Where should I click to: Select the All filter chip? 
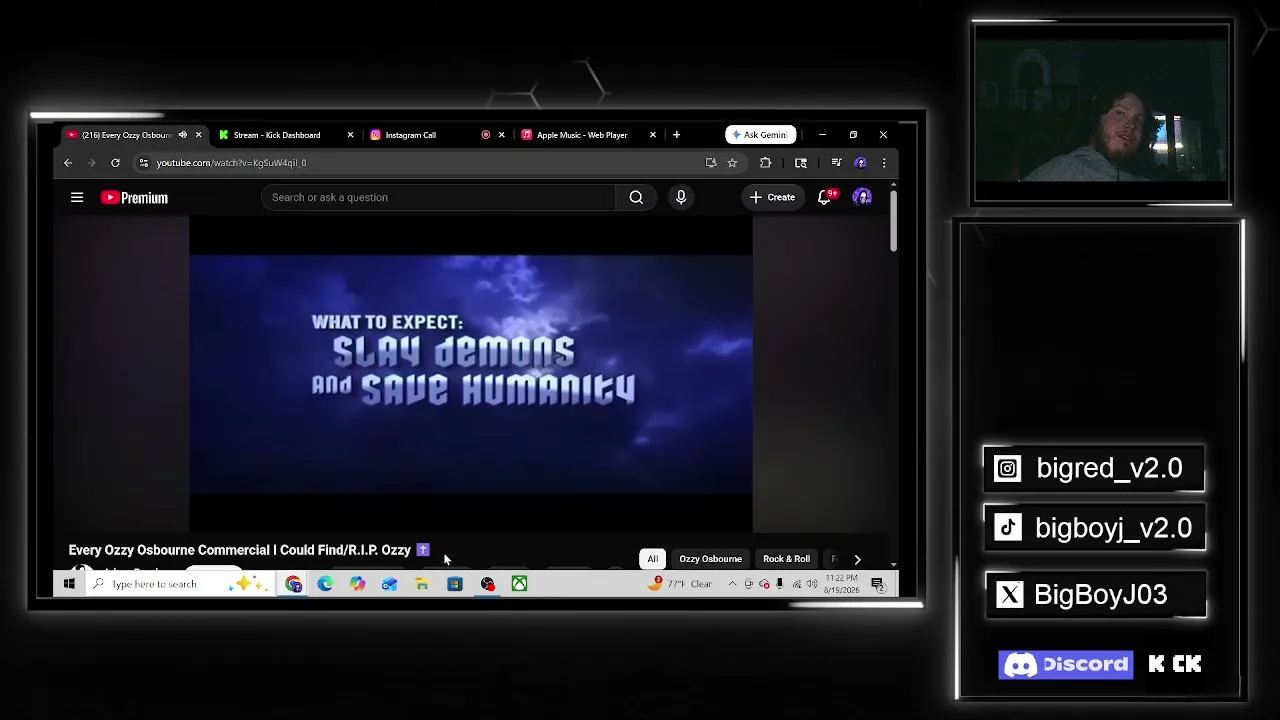(x=652, y=559)
